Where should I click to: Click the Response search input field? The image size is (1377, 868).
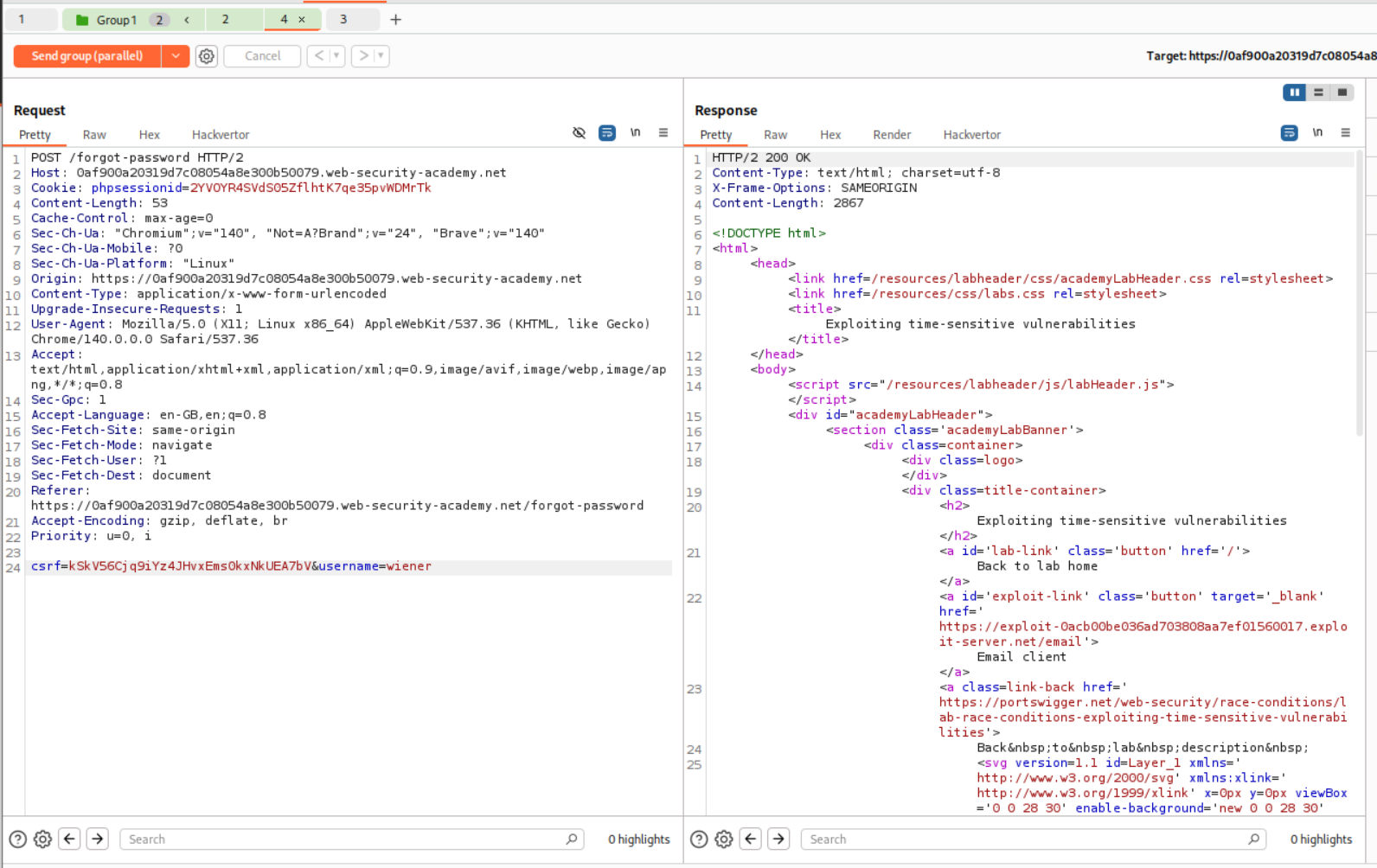coord(1025,839)
